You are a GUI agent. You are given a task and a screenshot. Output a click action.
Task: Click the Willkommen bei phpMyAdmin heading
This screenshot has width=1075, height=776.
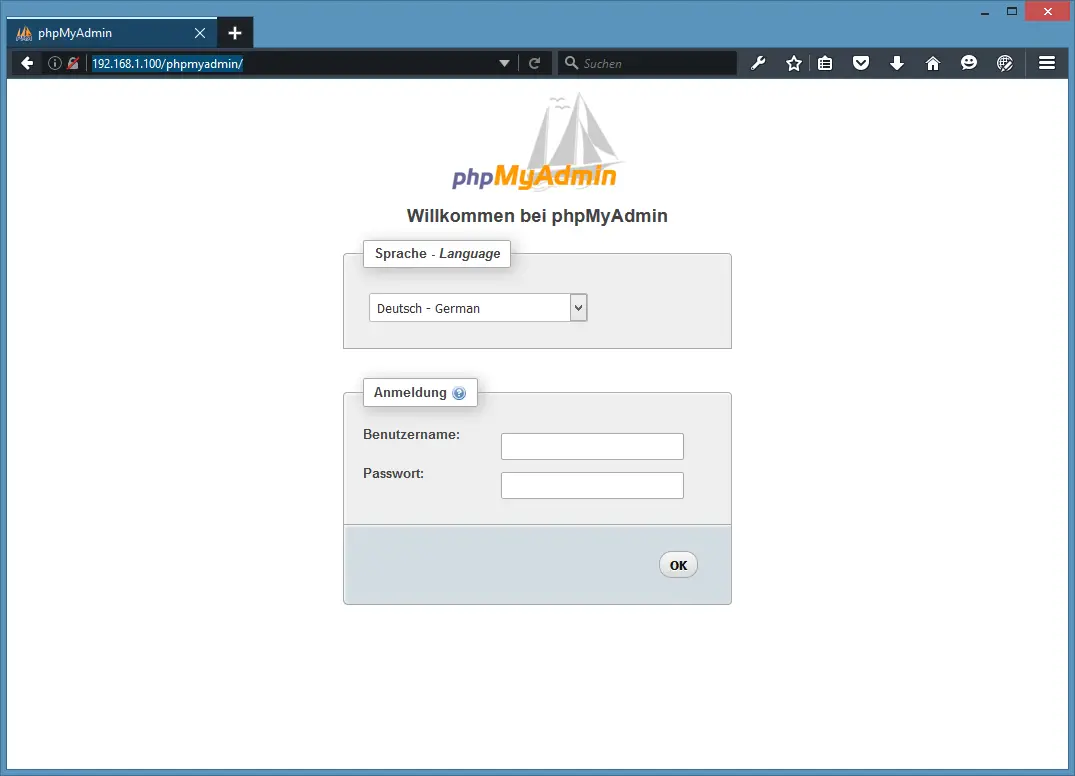537,216
